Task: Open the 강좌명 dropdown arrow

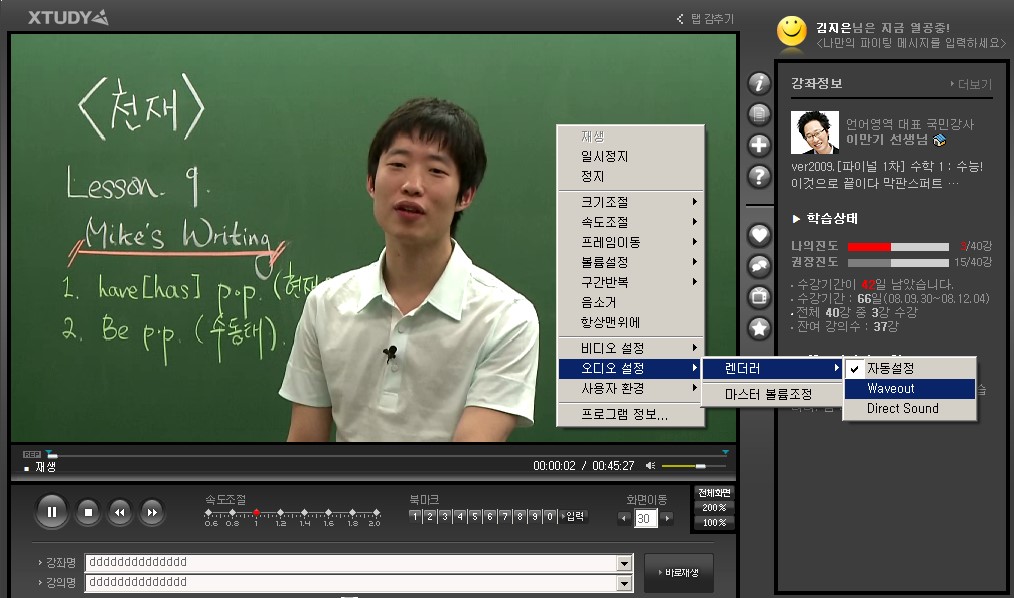Action: click(x=625, y=563)
